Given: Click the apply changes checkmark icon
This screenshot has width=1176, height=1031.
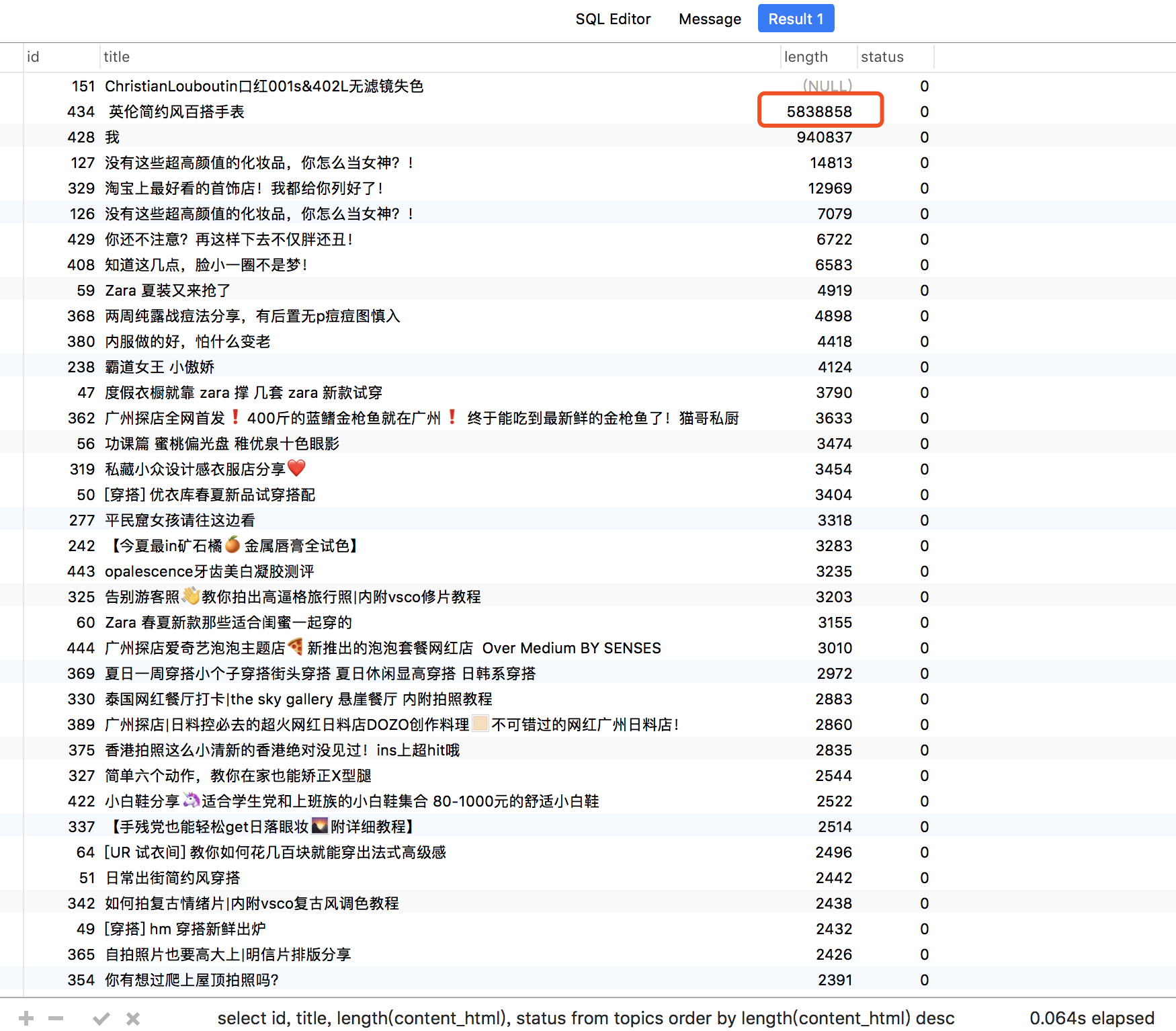Looking at the screenshot, I should 101,1018.
